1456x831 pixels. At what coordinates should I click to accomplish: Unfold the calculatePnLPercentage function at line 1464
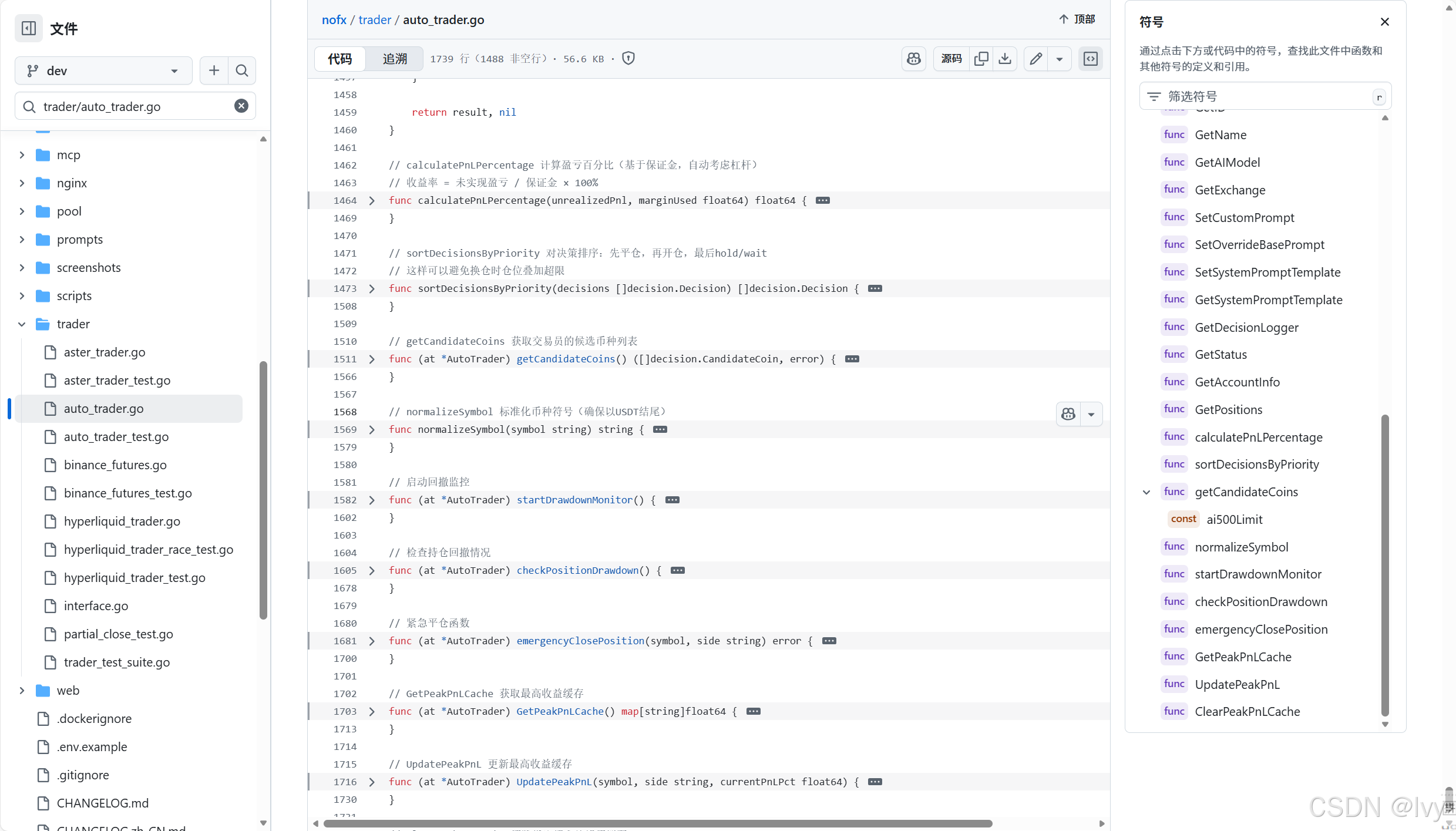[372, 201]
